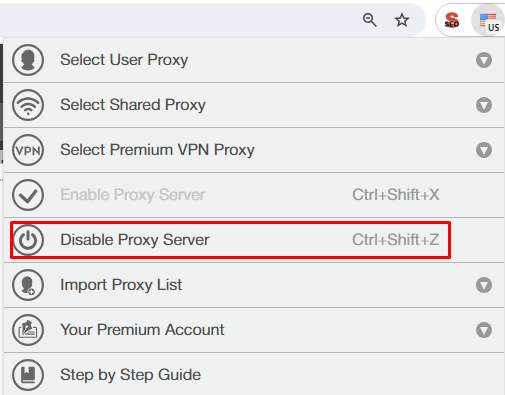
Task: Expand the Select User Proxy dropdown arrow
Action: click(x=484, y=60)
